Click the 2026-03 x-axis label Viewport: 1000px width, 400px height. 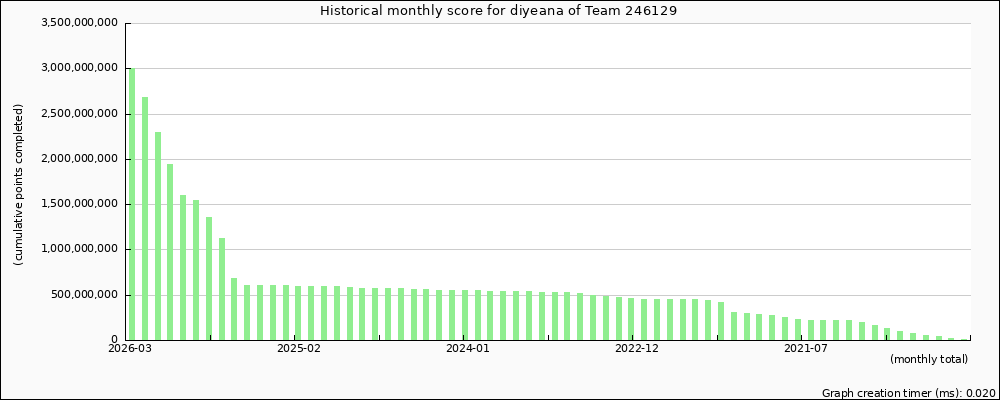click(131, 348)
